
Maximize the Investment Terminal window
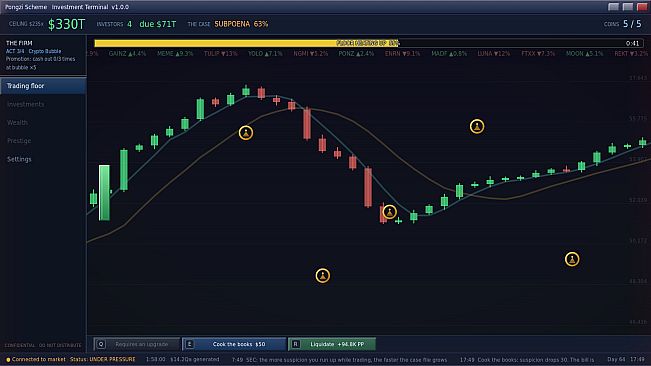coord(628,7)
